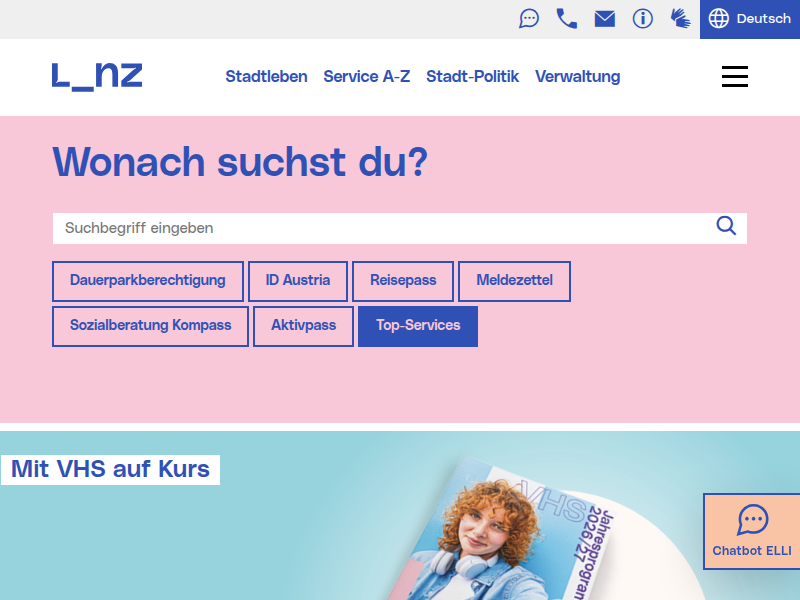Launch the Chatbot ELLI widget

coord(752,531)
